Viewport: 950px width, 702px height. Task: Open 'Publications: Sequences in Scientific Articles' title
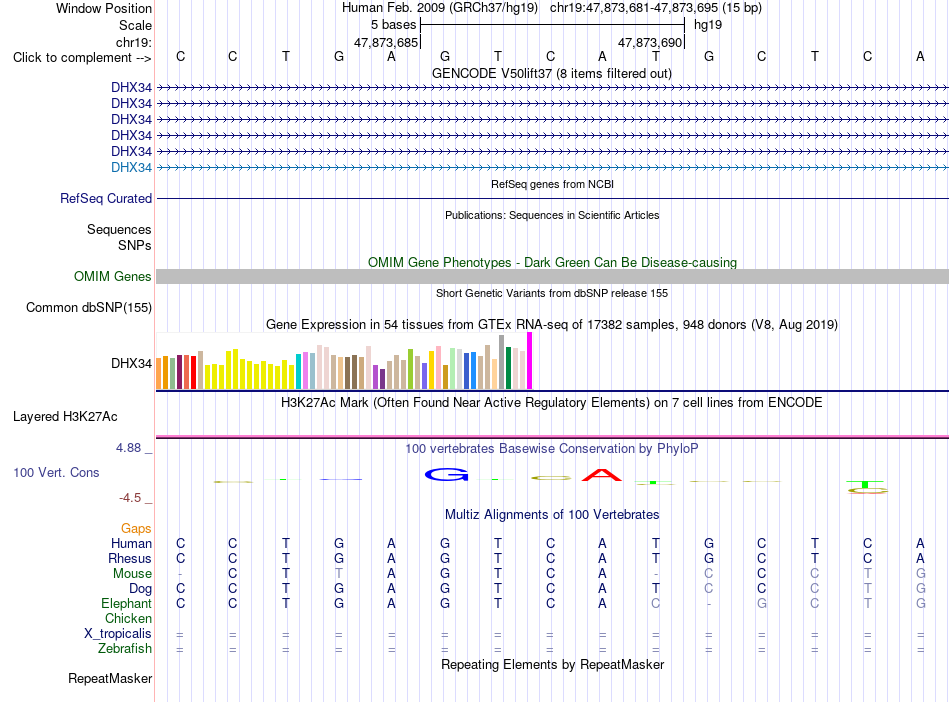tap(552, 215)
